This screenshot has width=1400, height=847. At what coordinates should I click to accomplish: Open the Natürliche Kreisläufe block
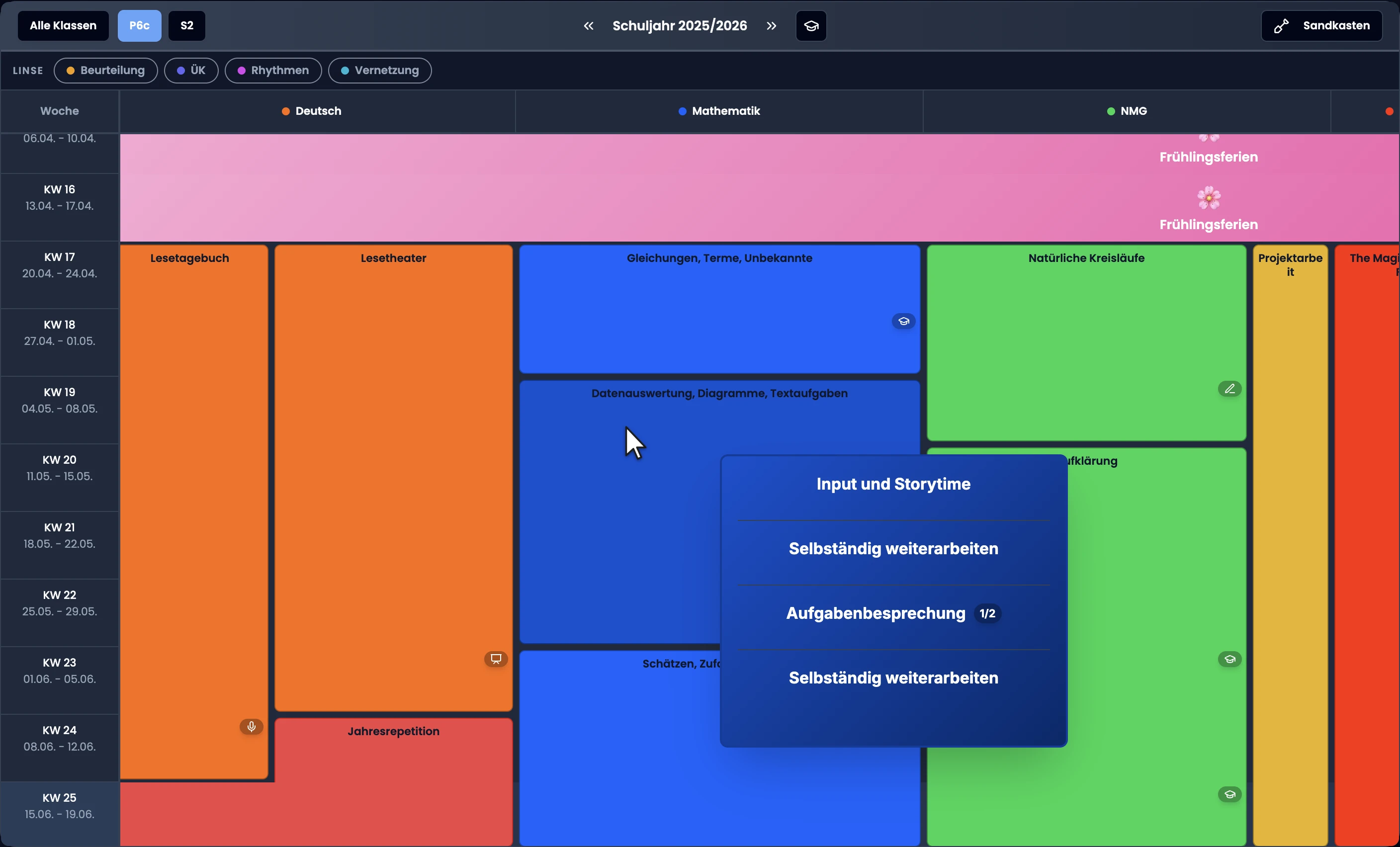[1086, 342]
